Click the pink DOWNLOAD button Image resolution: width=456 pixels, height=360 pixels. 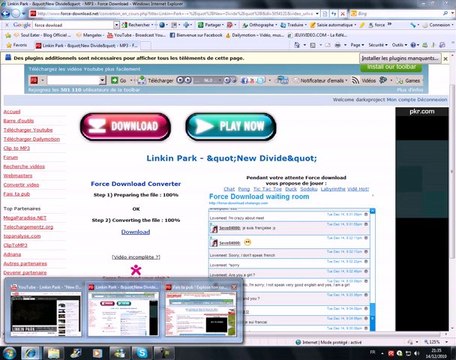click(x=126, y=127)
